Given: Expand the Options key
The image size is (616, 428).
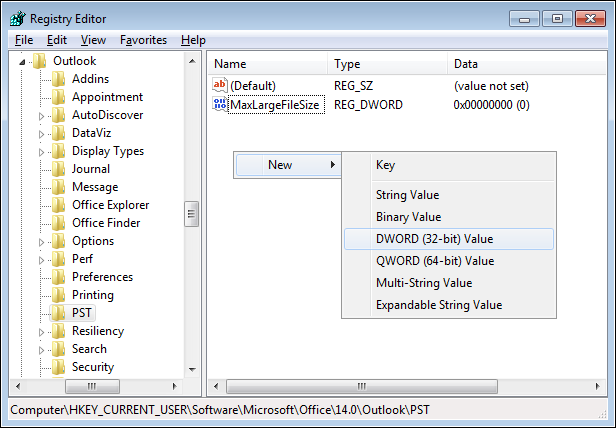Looking at the screenshot, I should (41, 242).
